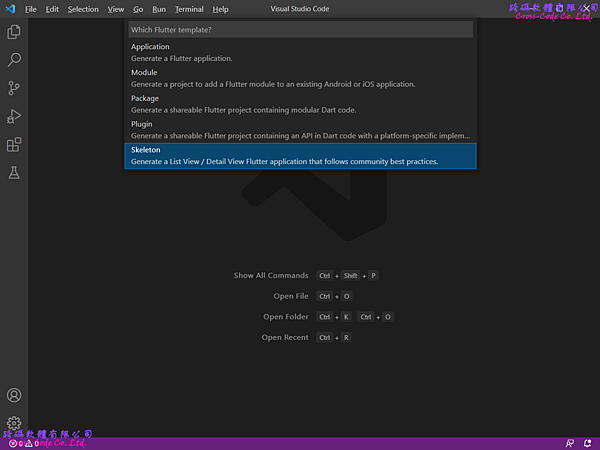Open the Terminal menu

189,9
